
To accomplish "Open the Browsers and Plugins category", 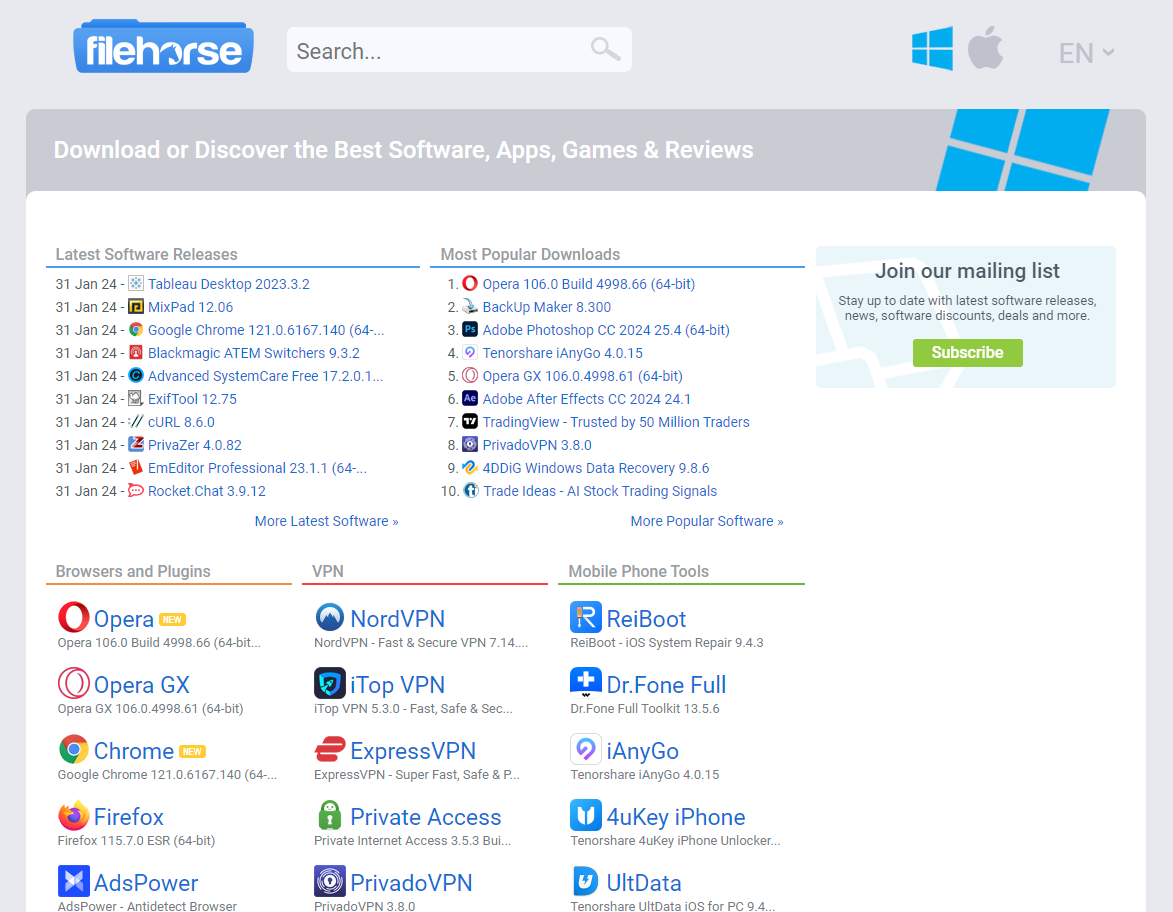I will pyautogui.click(x=133, y=571).
